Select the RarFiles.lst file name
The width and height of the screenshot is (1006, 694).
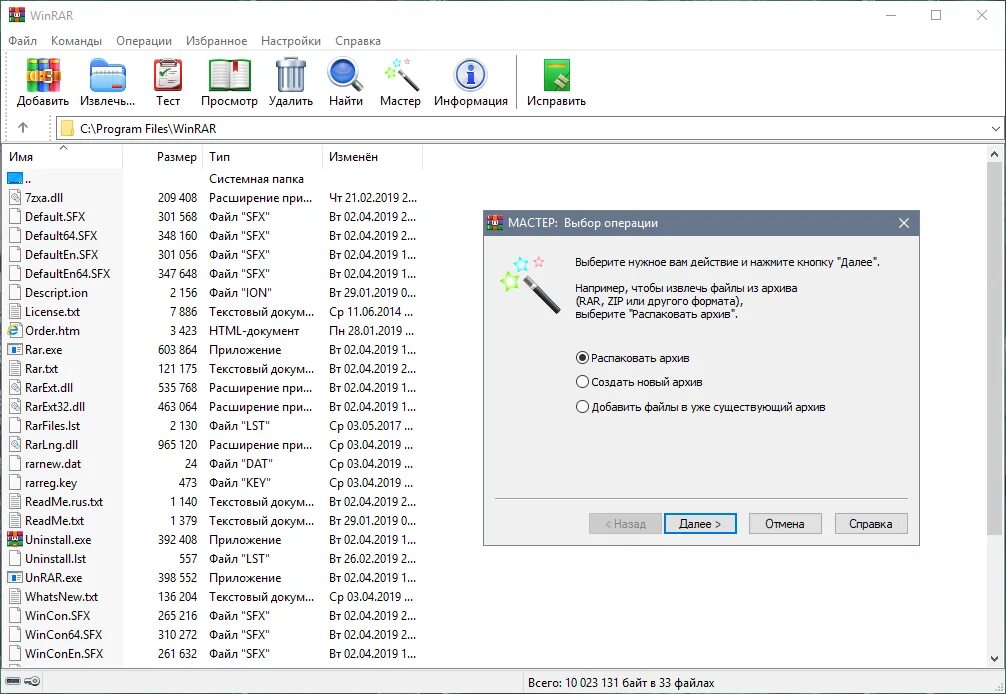pyautogui.click(x=53, y=426)
